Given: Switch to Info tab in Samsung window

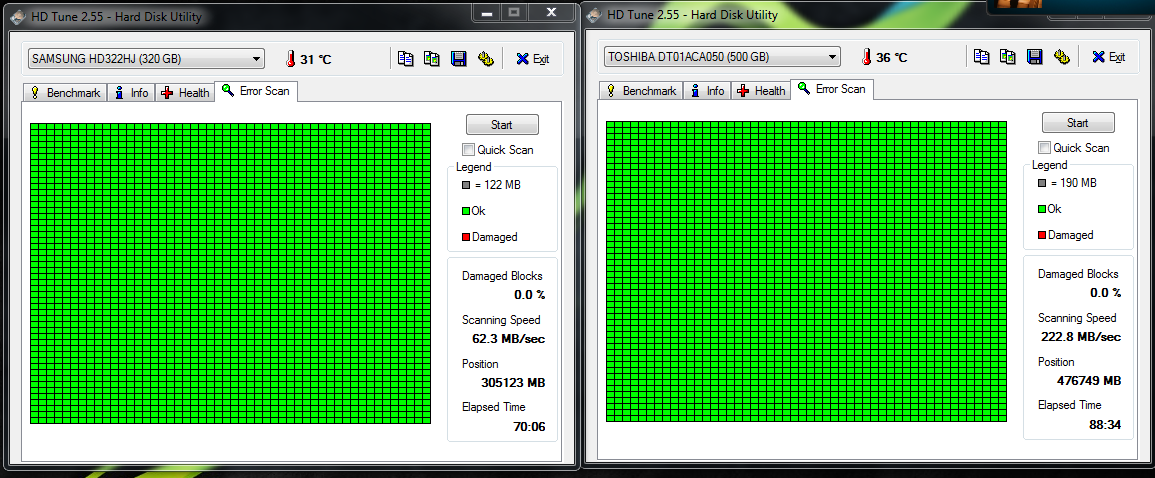Looking at the screenshot, I should point(131,93).
